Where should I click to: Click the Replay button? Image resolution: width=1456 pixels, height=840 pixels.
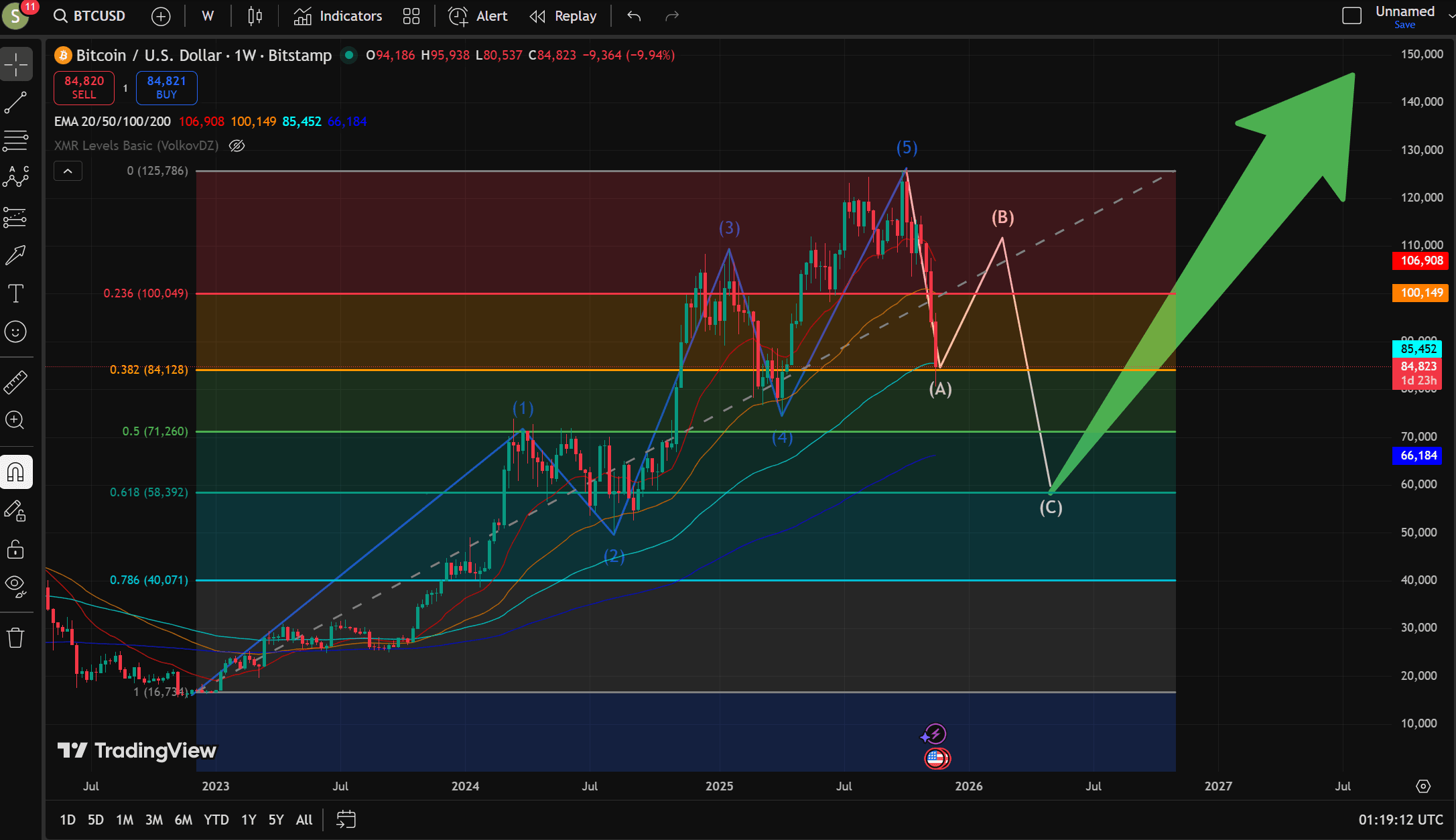pos(563,16)
